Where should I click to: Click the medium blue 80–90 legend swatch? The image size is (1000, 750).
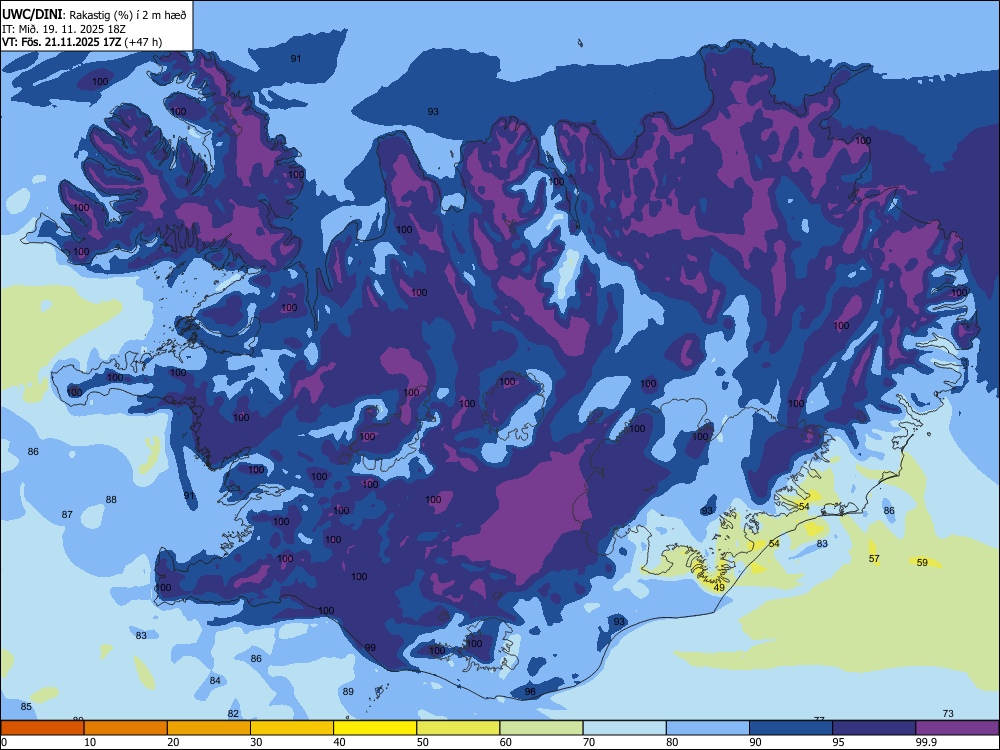[x=708, y=728]
